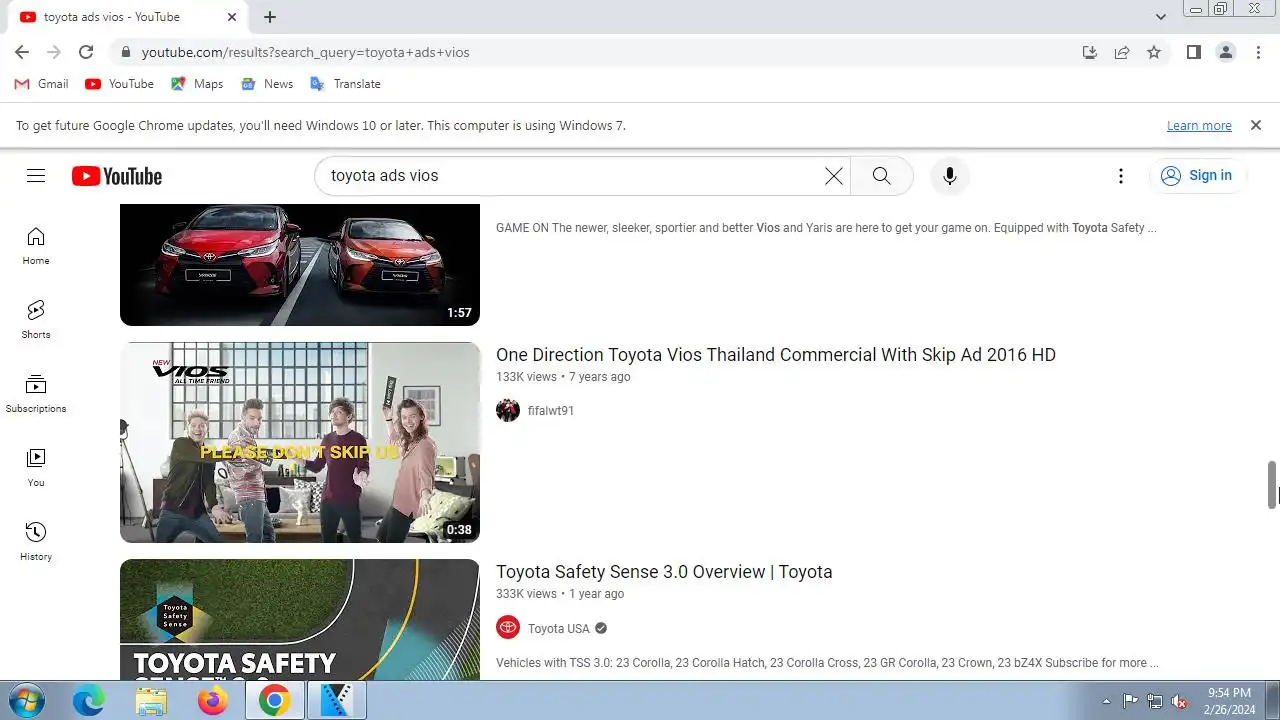
Task: Click the install app icon in address bar
Action: tap(1090, 52)
